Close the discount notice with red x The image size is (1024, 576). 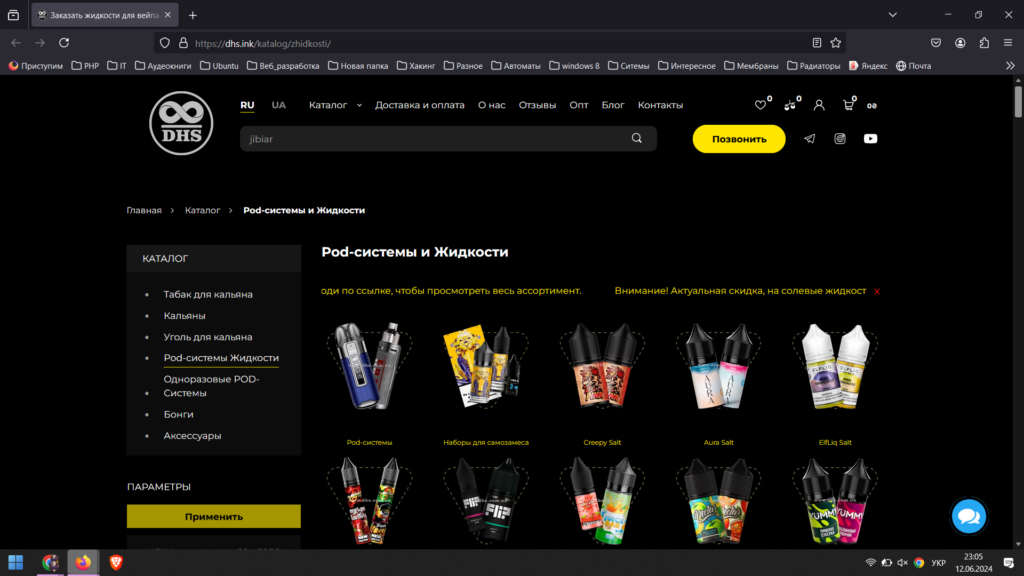(x=876, y=291)
